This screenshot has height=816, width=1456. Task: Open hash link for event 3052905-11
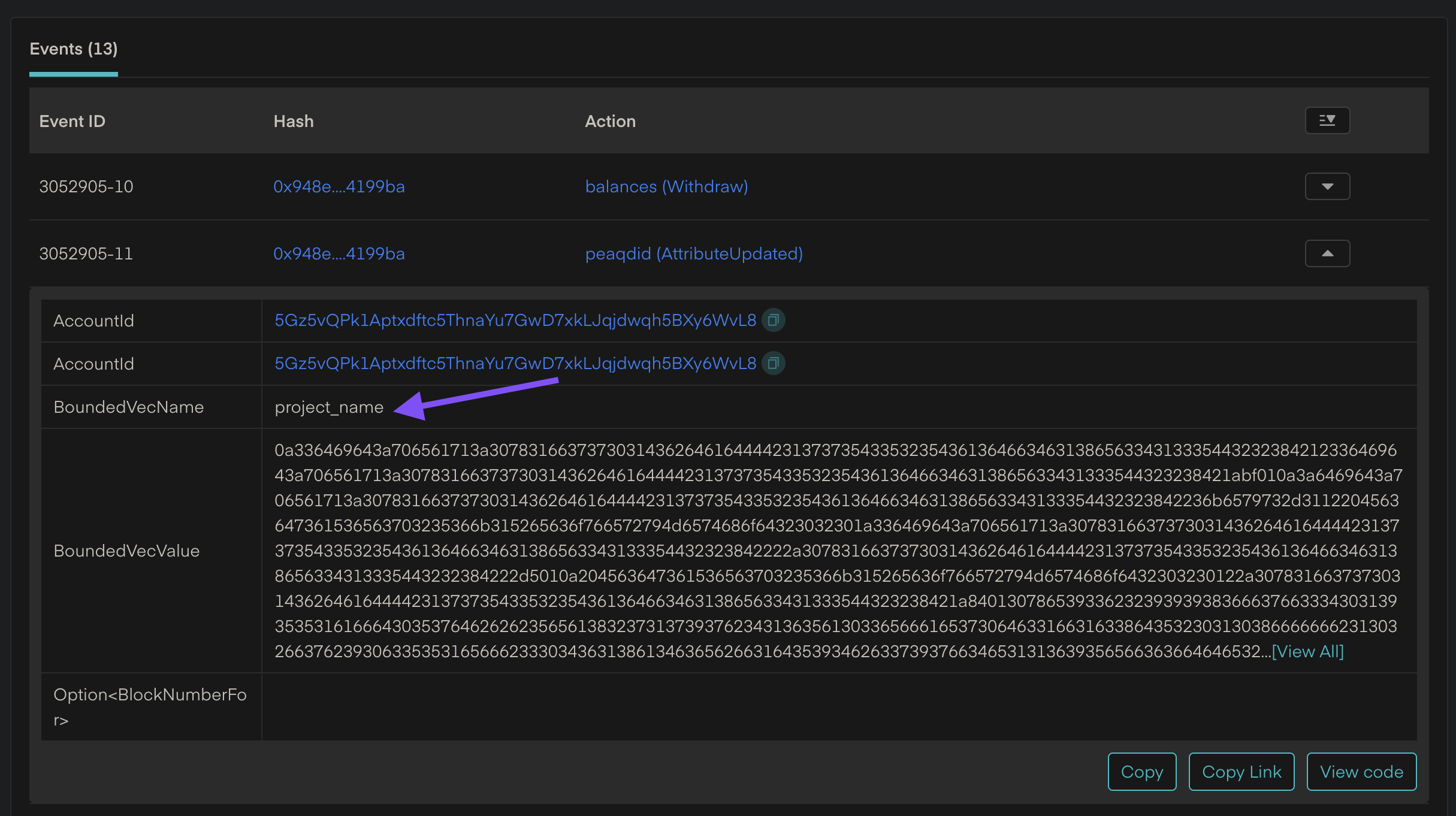coord(339,253)
